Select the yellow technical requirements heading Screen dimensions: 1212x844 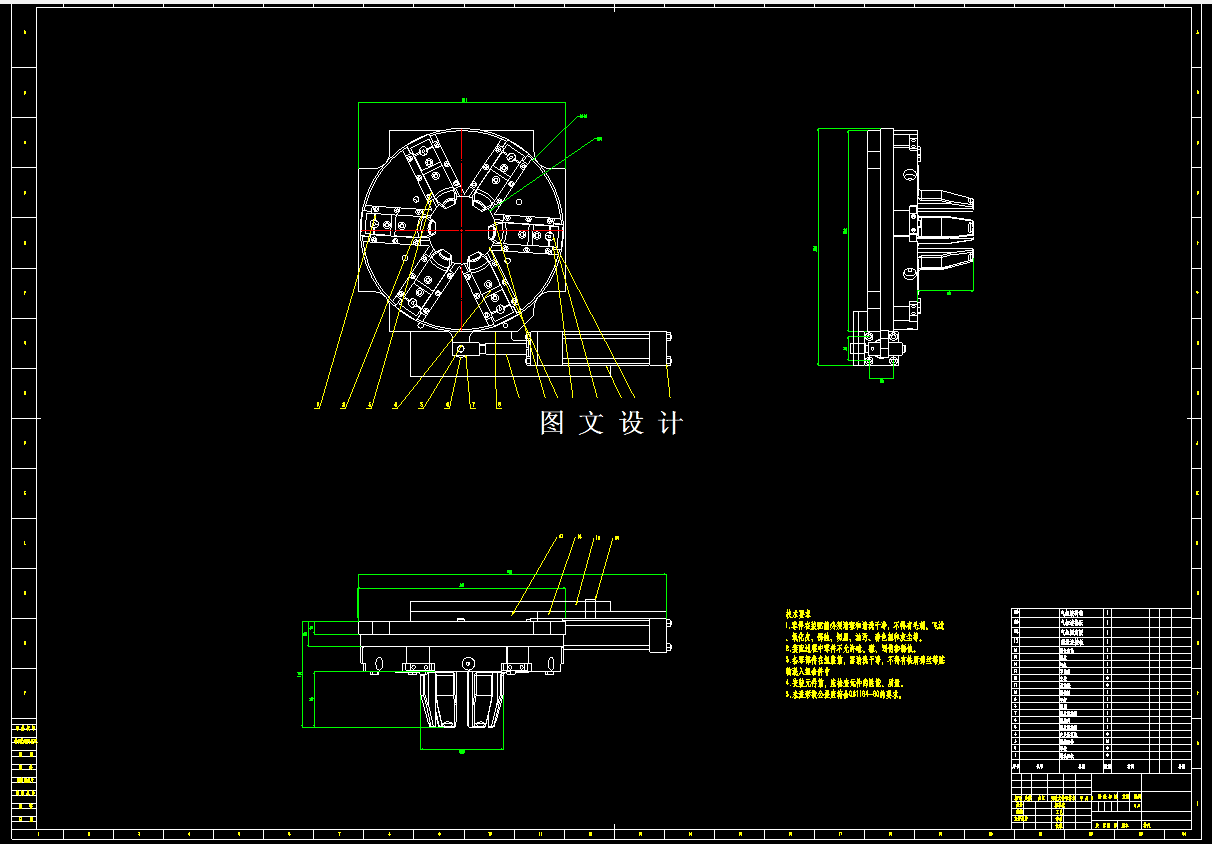(798, 615)
